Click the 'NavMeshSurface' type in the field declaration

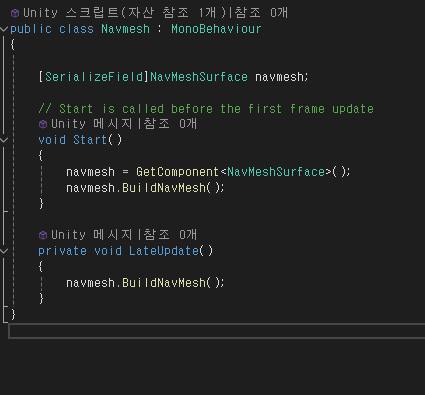tap(199, 77)
